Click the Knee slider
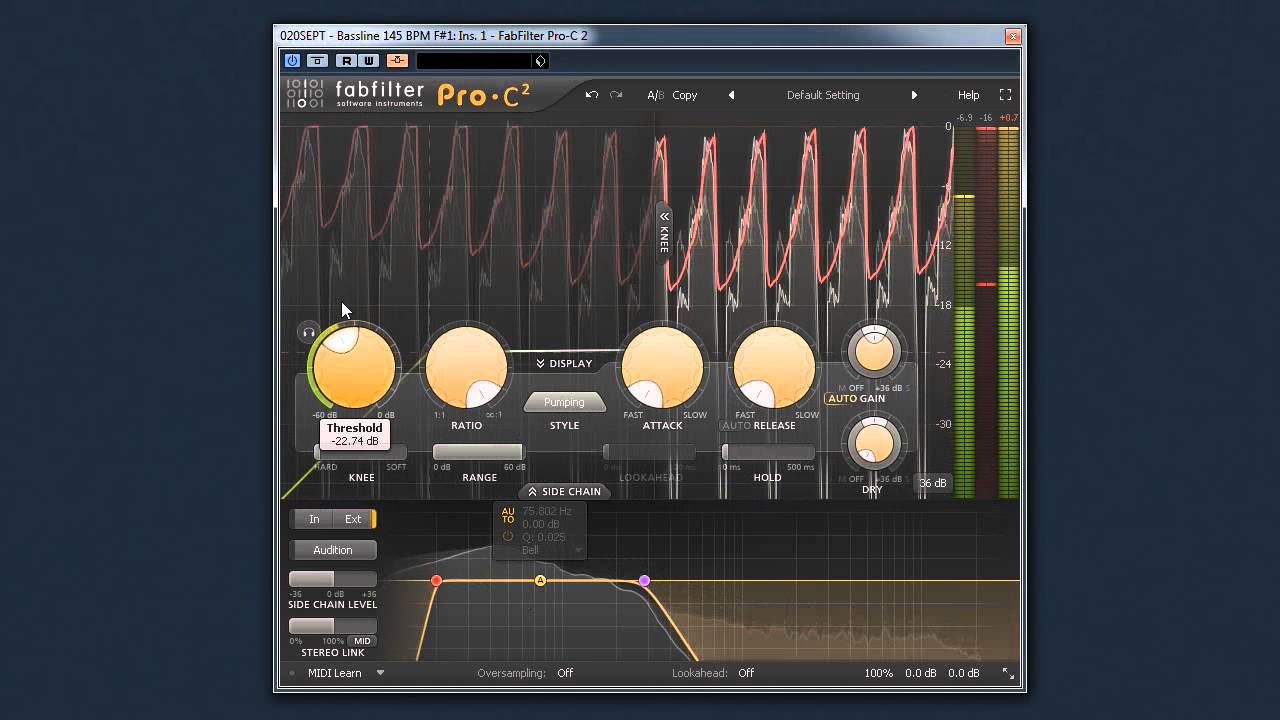This screenshot has width=1280, height=720. pyautogui.click(x=361, y=452)
